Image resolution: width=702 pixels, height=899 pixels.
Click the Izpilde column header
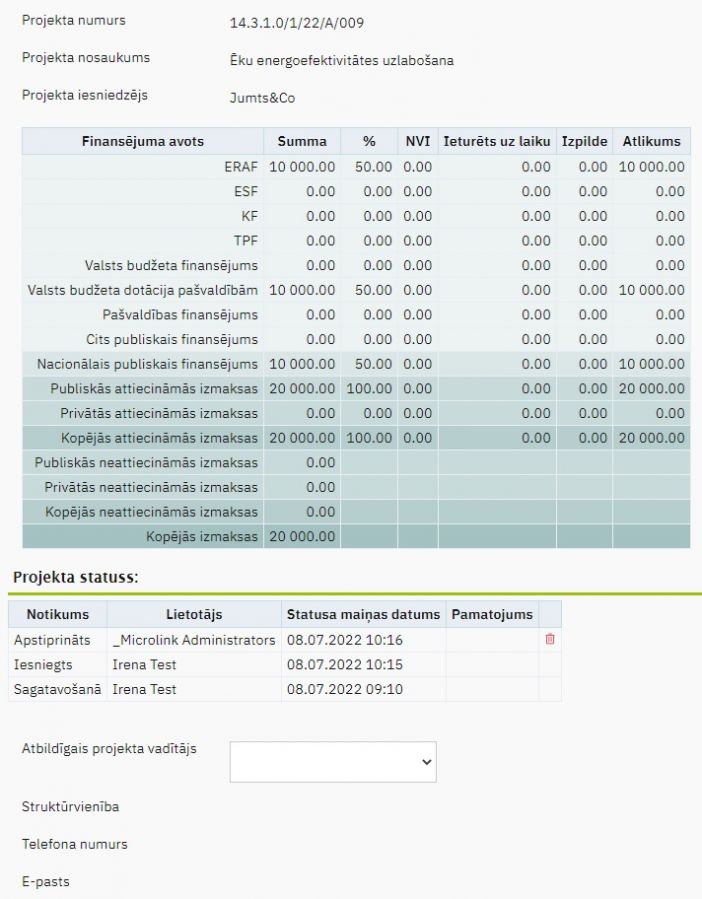coord(584,142)
